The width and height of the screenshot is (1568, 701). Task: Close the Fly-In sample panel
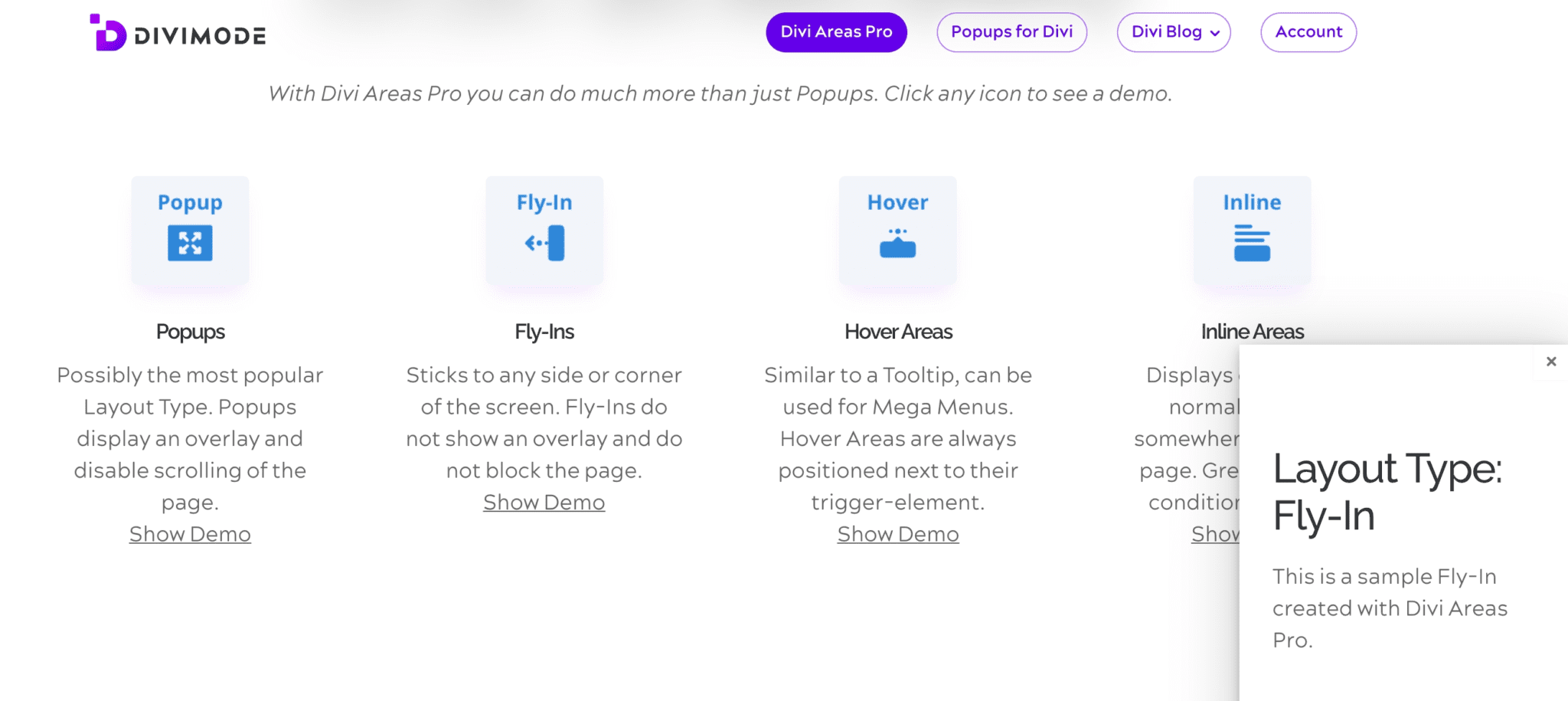point(1551,362)
